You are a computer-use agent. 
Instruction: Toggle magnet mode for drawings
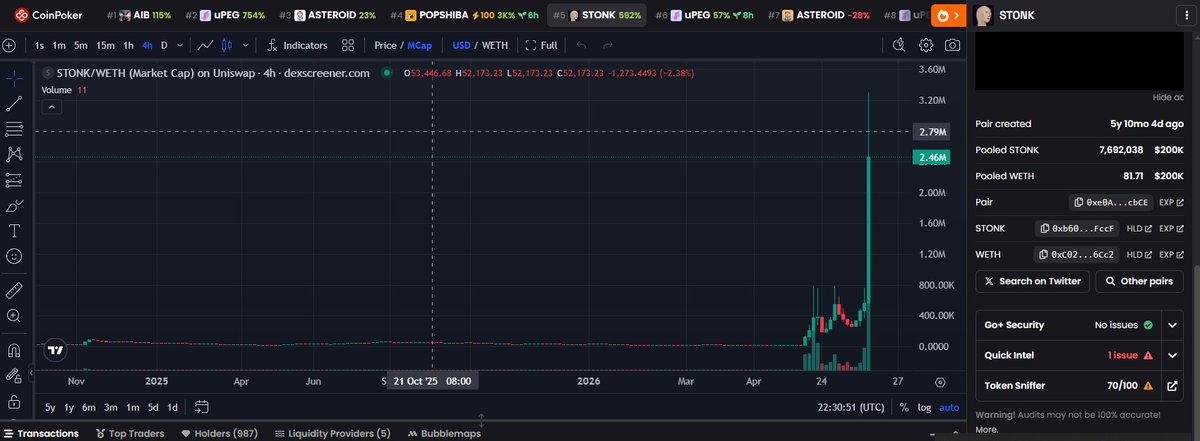click(x=14, y=351)
